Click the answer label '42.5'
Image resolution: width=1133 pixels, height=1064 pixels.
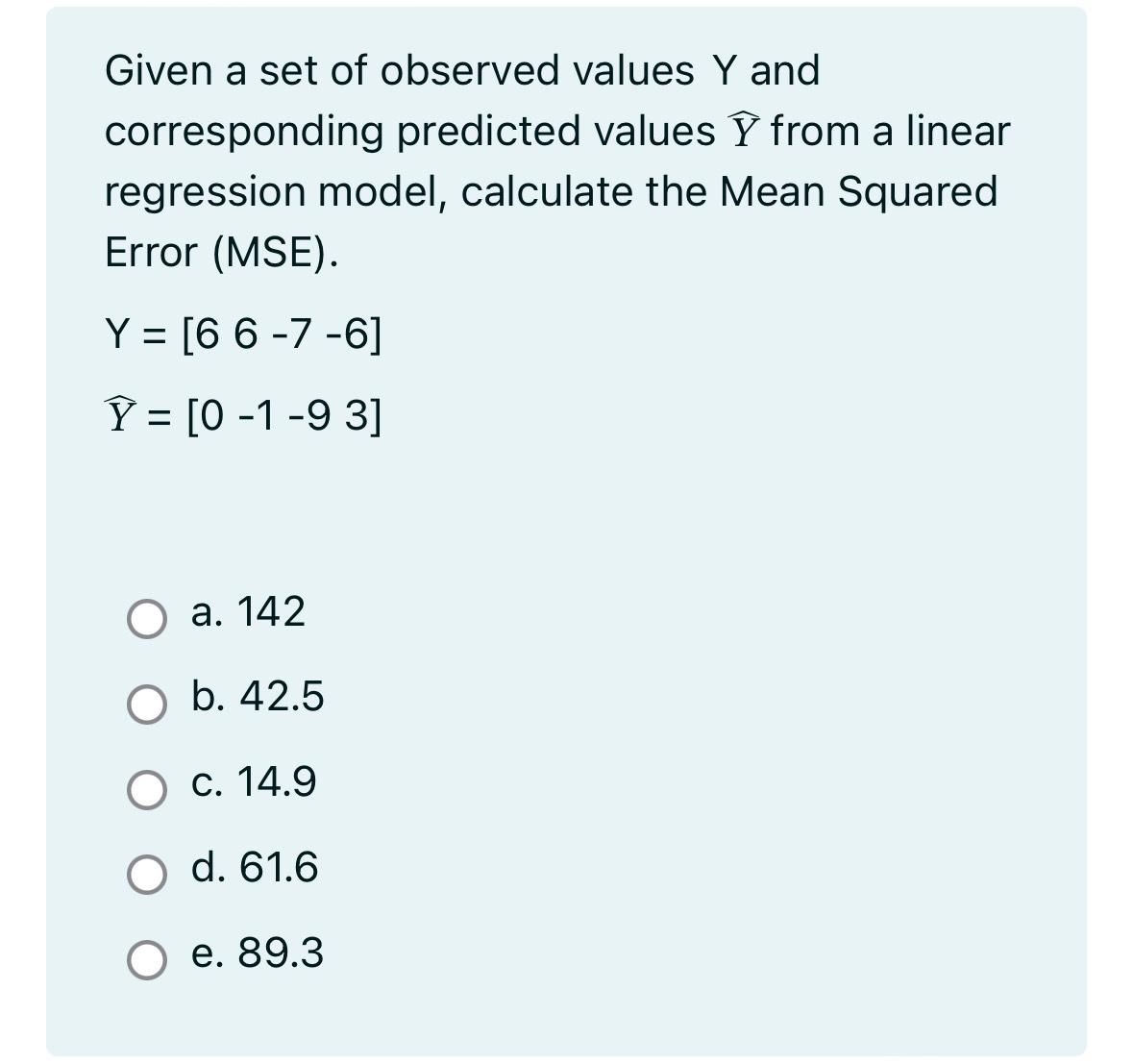[283, 699]
